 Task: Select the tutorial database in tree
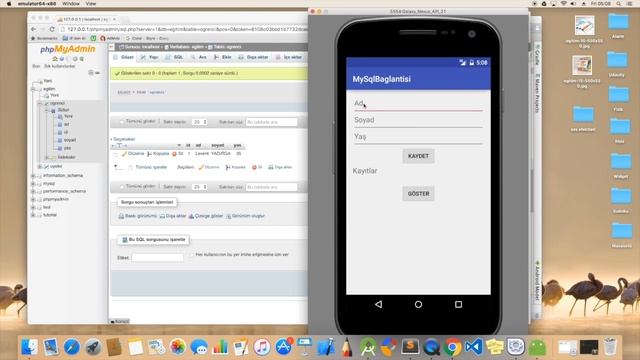tap(50, 215)
